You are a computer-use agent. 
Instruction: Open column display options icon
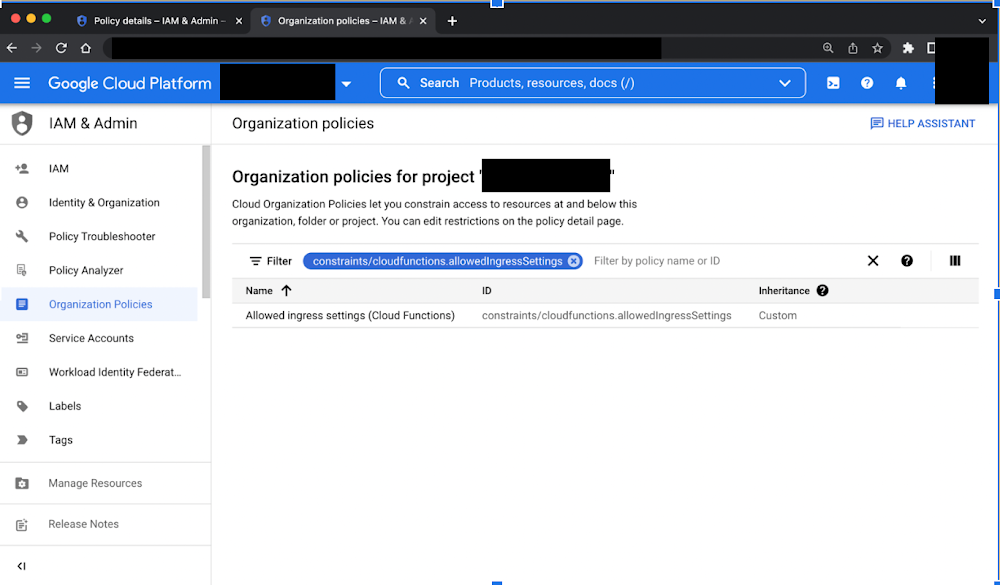955,261
